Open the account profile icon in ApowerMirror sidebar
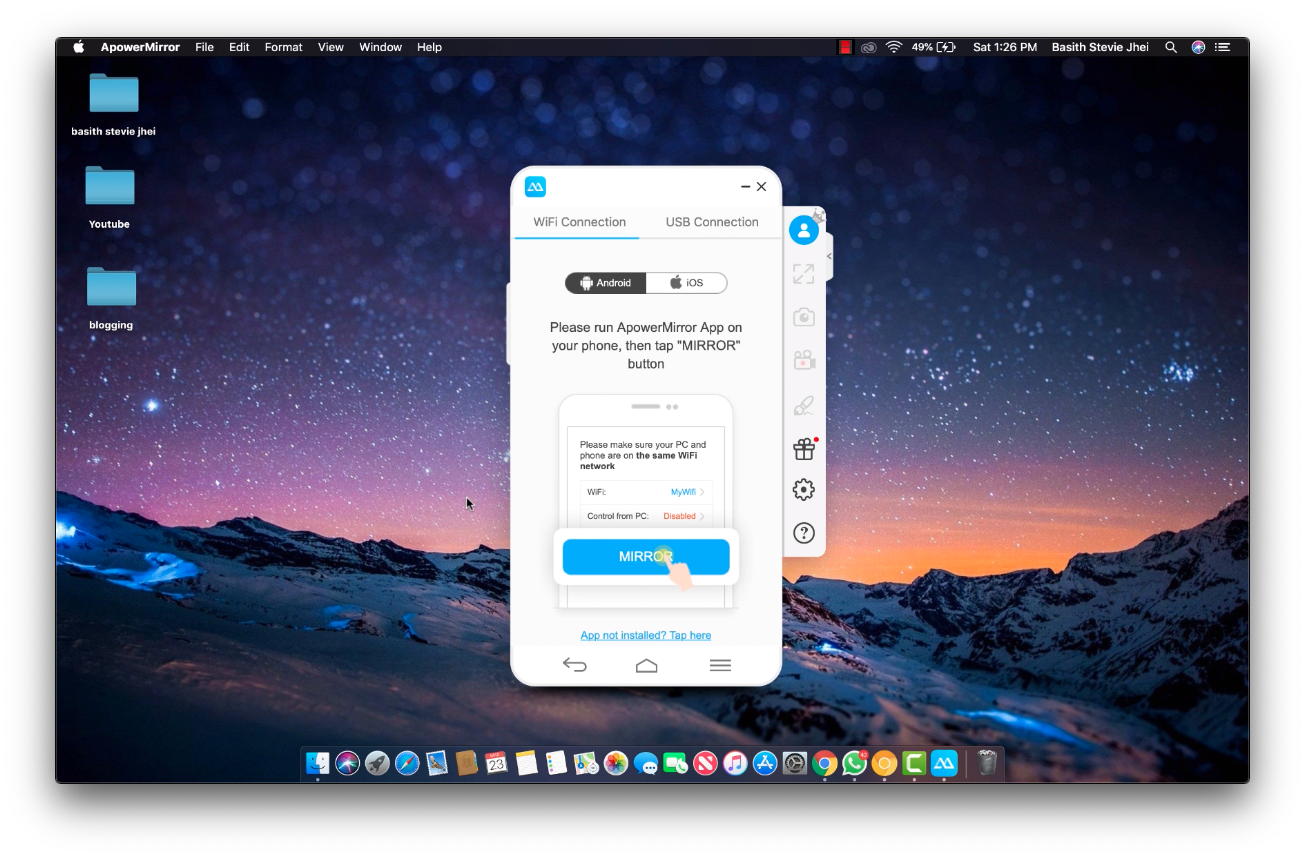Viewport: 1305px width, 857px height. 803,231
